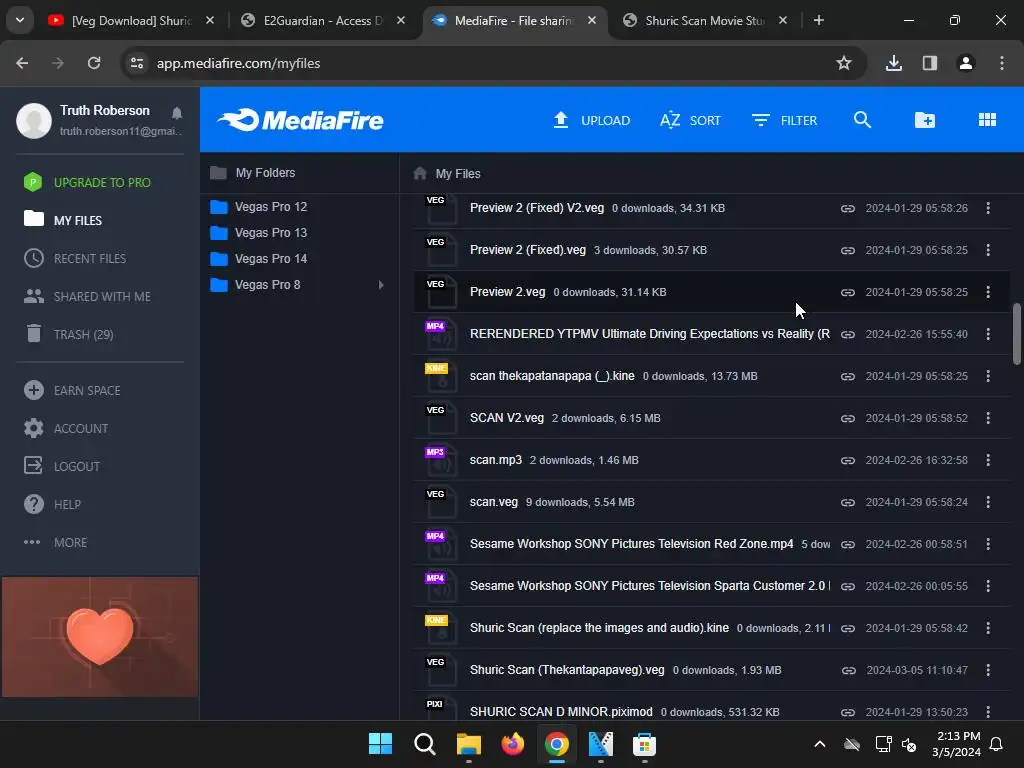Open Chrome downloads icon
The height and width of the screenshot is (768, 1024).
pos(894,63)
